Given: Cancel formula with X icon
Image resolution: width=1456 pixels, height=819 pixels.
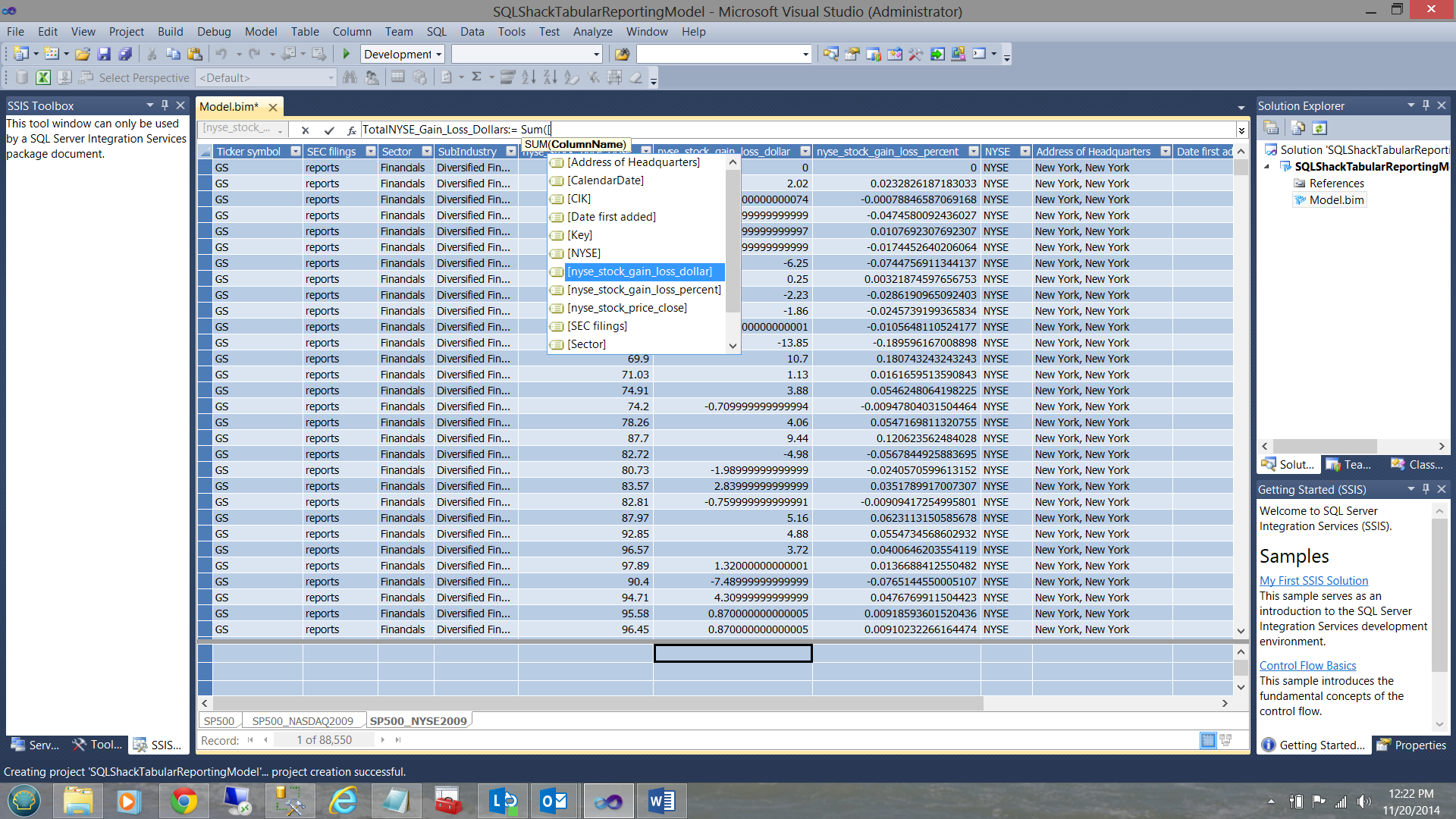Looking at the screenshot, I should (305, 130).
